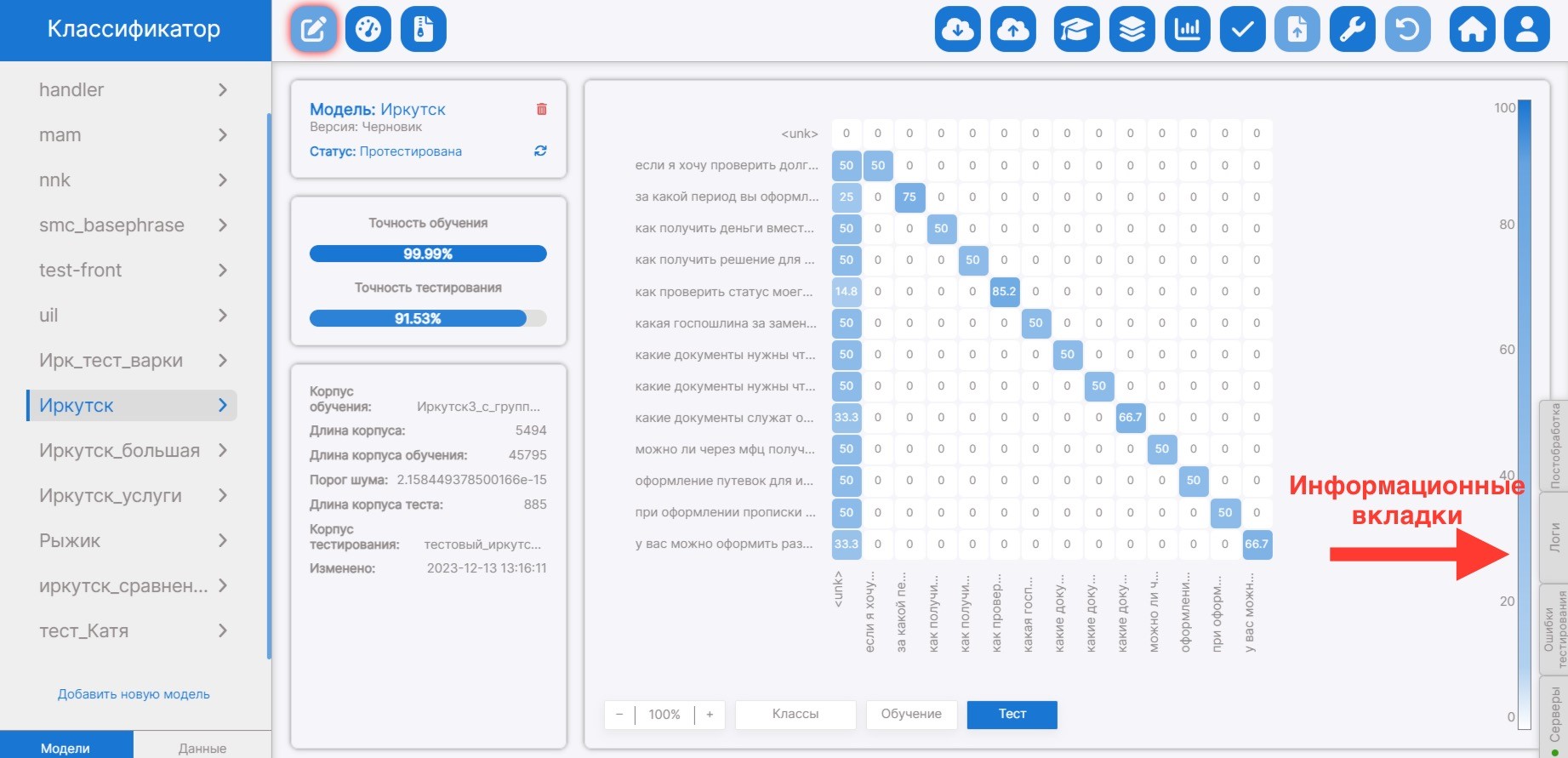Open the Логи side tab

[1554, 538]
